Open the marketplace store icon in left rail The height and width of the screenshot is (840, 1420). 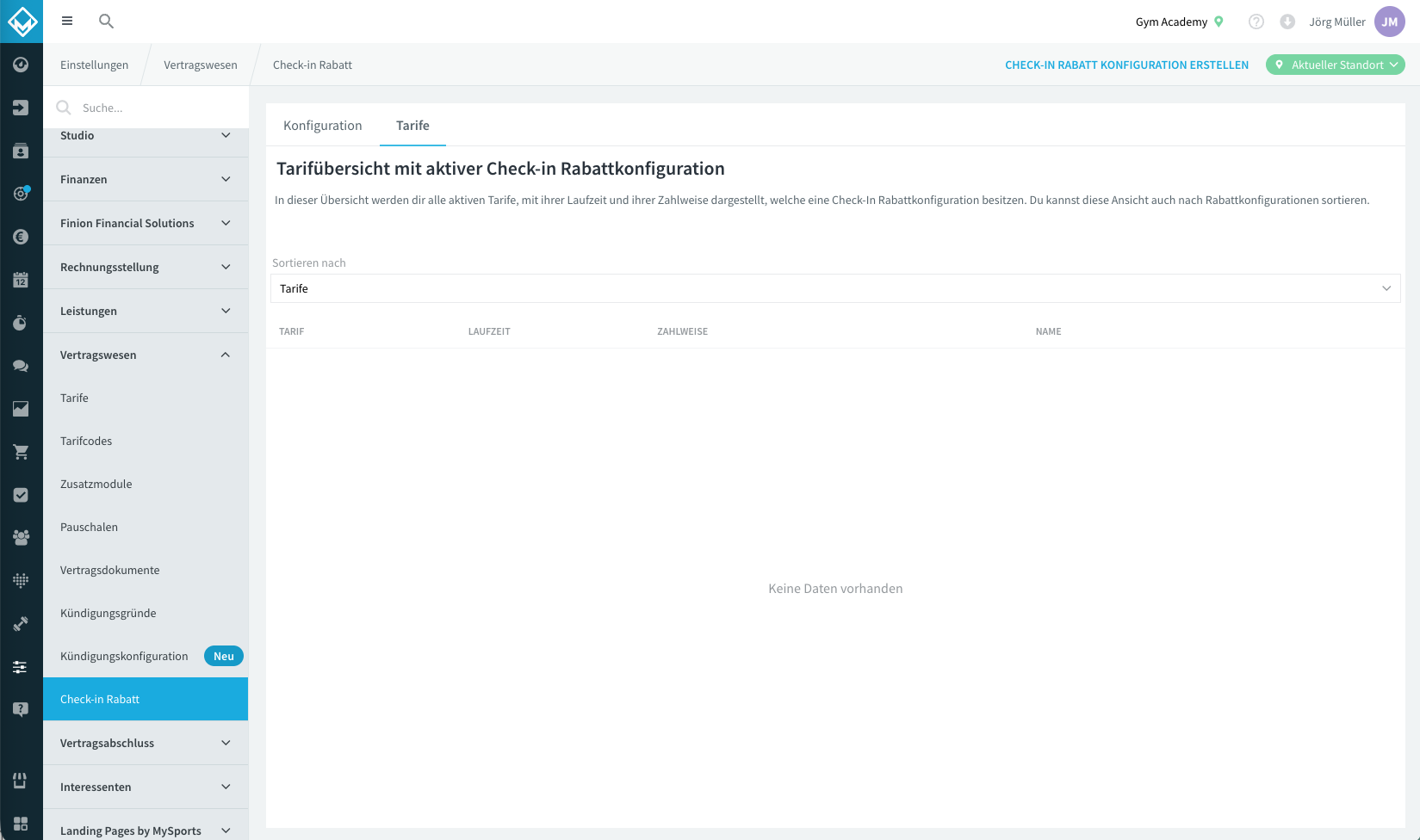[x=21, y=781]
